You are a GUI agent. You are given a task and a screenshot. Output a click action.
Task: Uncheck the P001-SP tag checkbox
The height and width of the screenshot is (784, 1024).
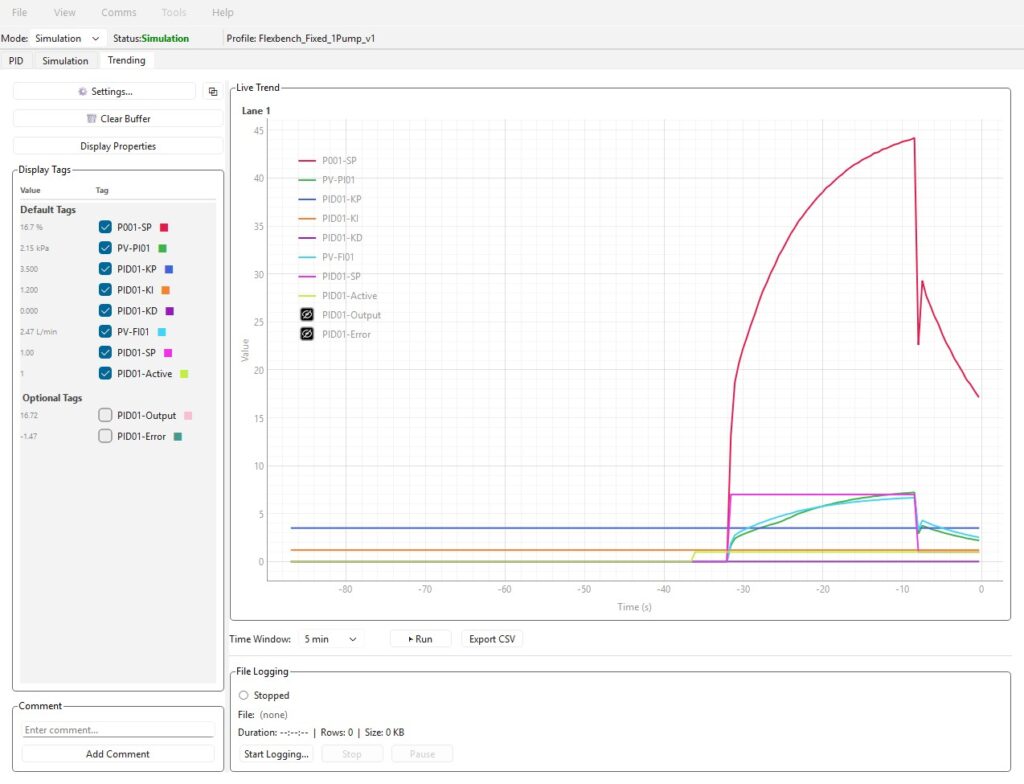(x=105, y=227)
